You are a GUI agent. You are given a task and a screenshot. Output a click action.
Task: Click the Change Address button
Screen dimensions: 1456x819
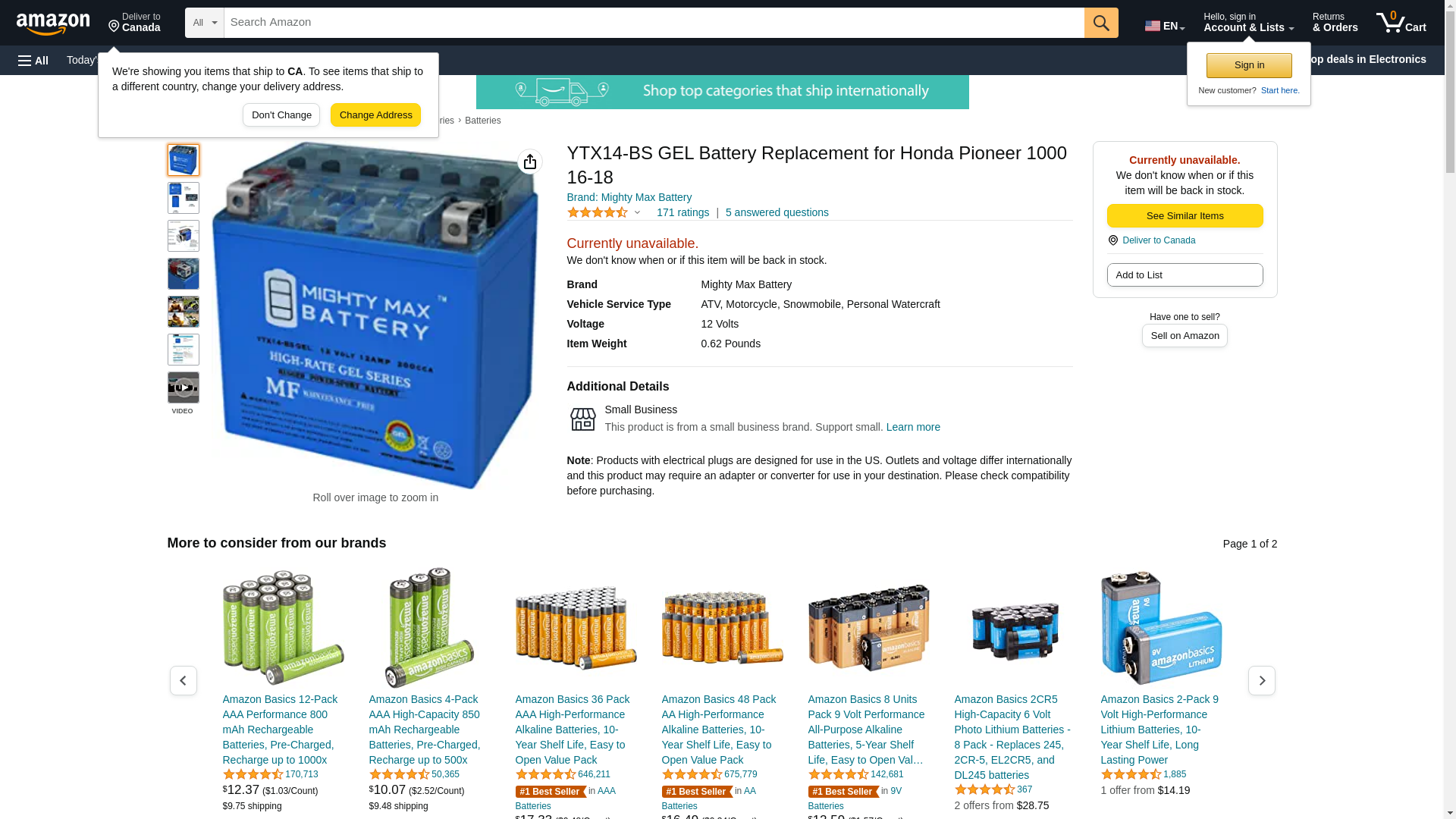[x=375, y=115]
